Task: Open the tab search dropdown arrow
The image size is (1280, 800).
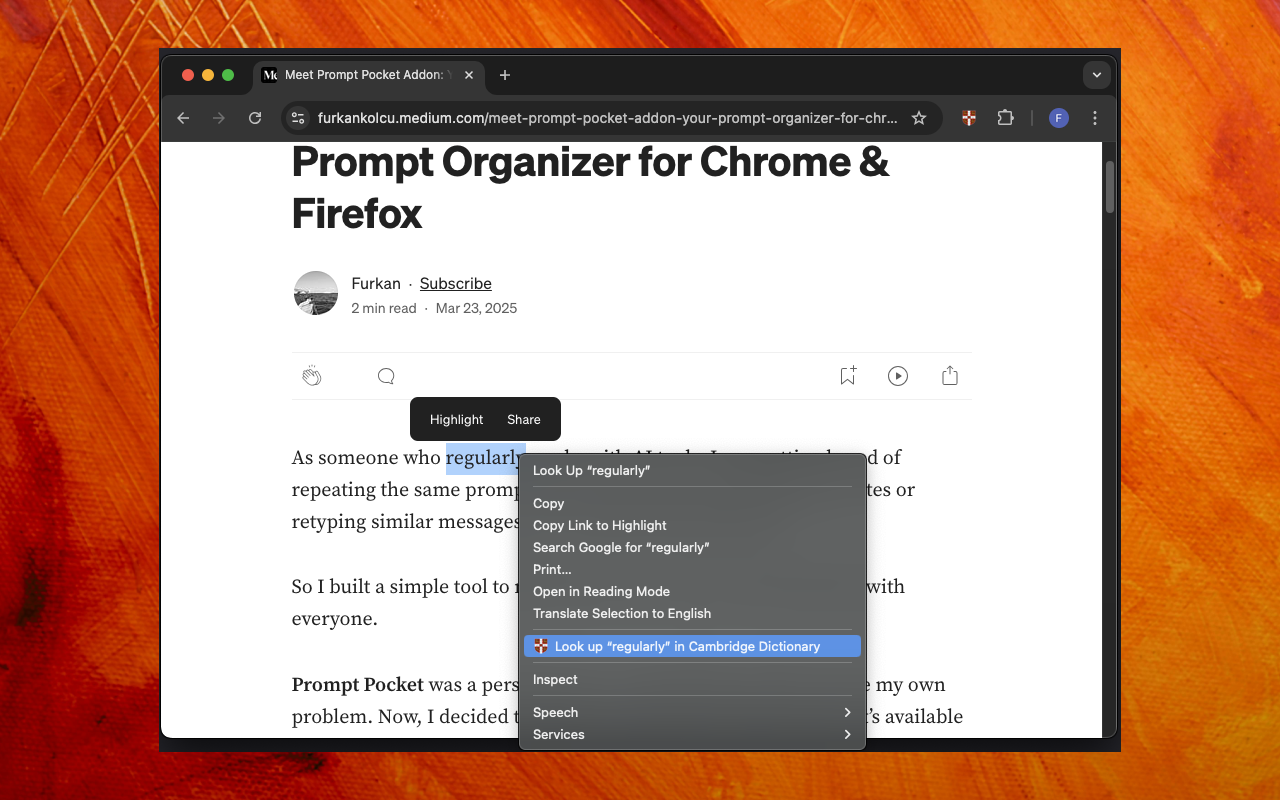Action: point(1097,75)
